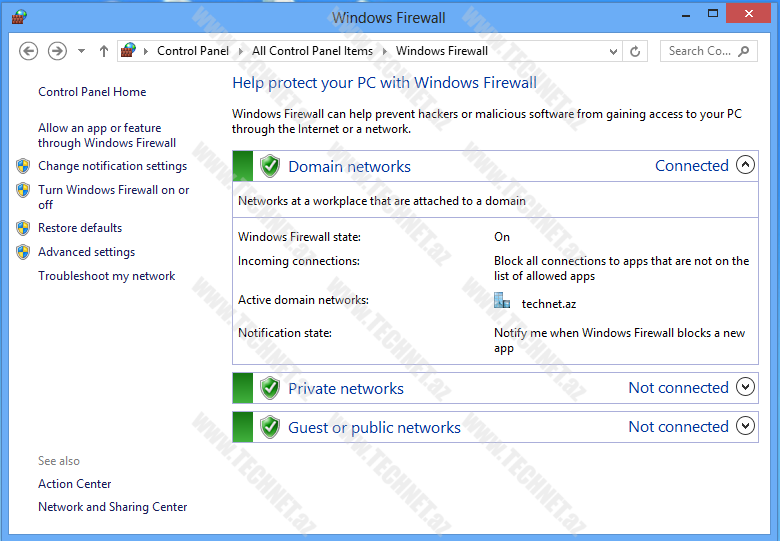Click Not connected status of Guest networks
The width and height of the screenshot is (780, 541).
coord(679,426)
